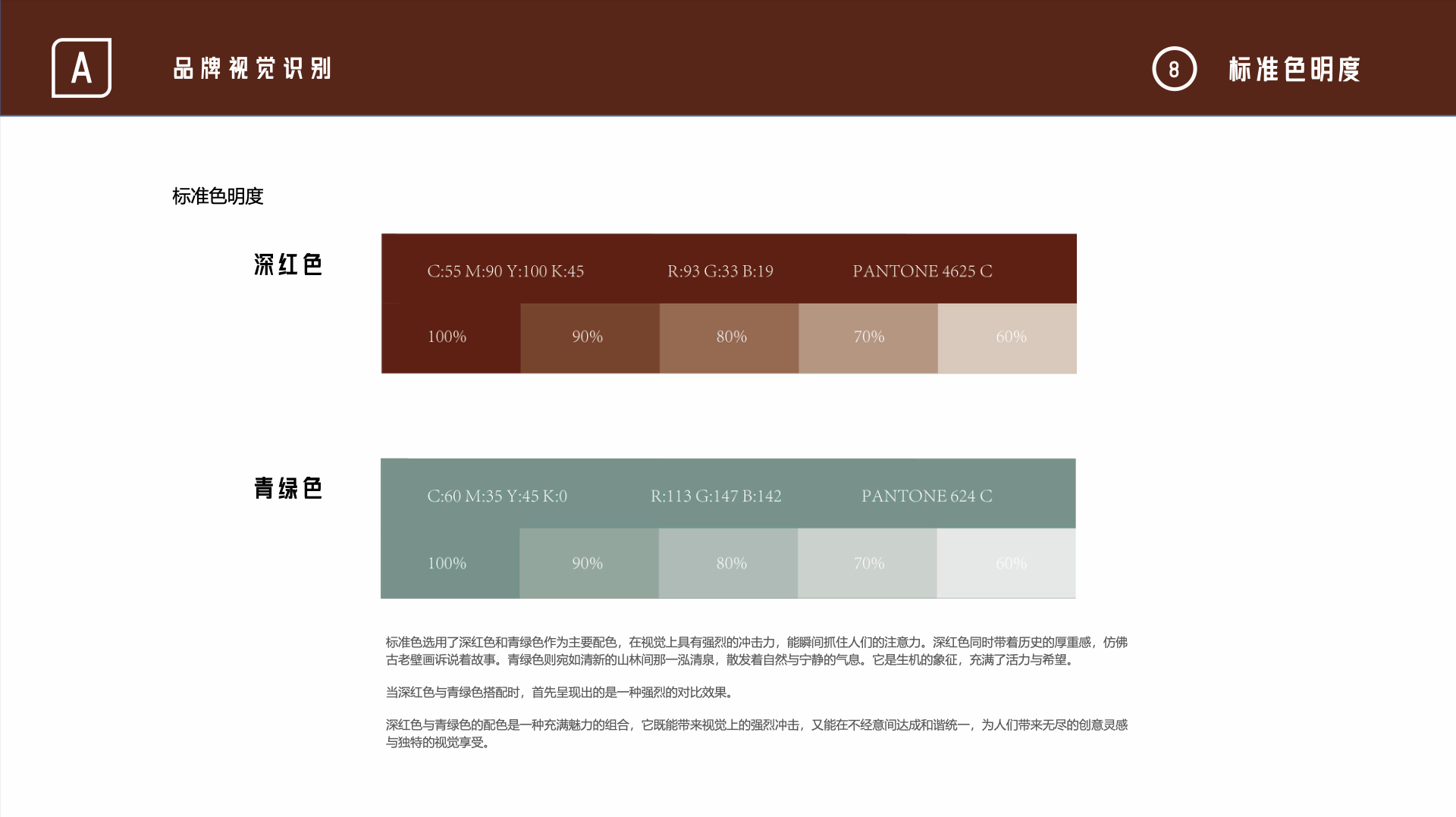
Task: Click the dark red 60% swatch
Action: tap(1007, 338)
